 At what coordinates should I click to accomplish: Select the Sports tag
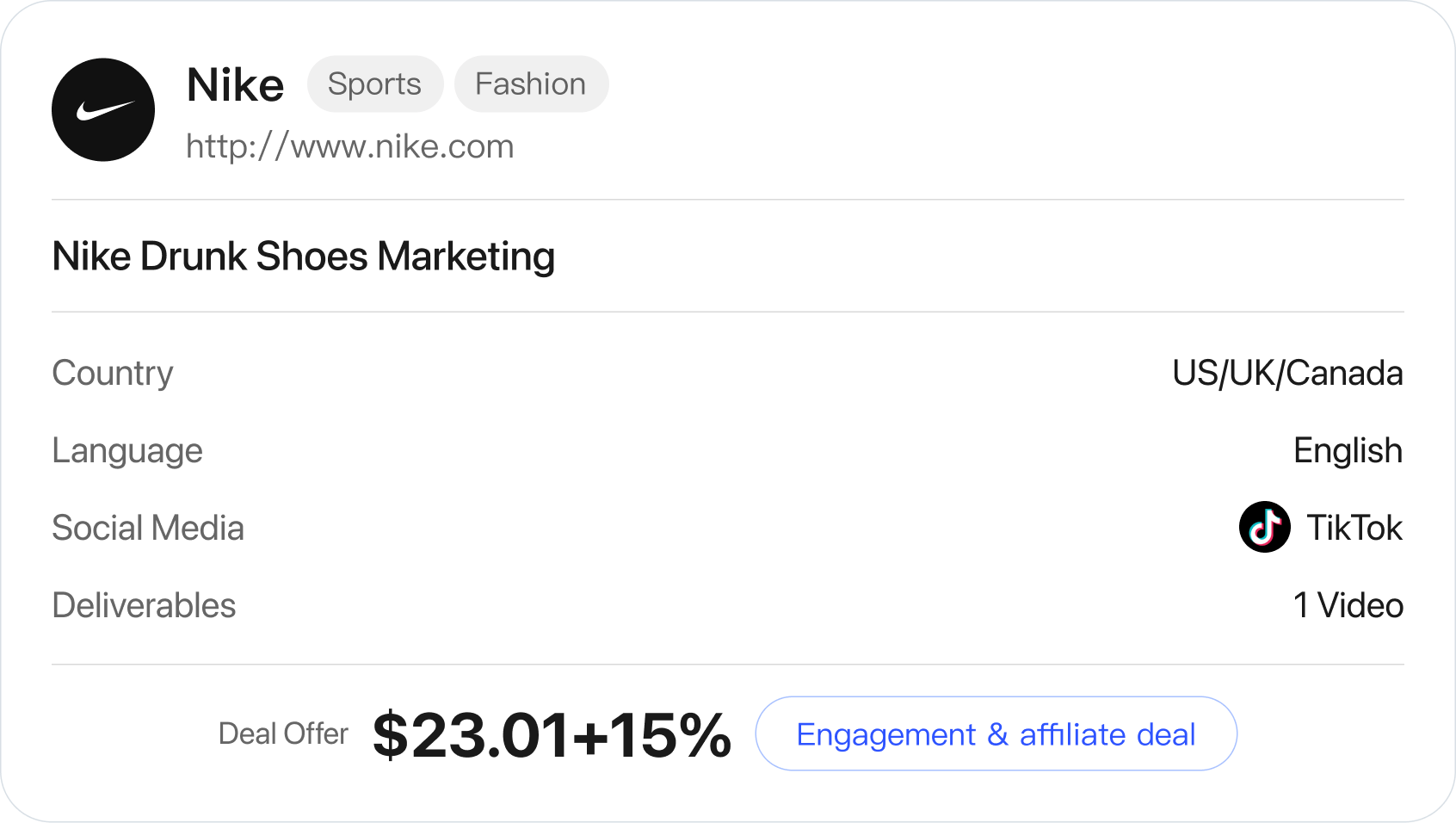pos(375,84)
